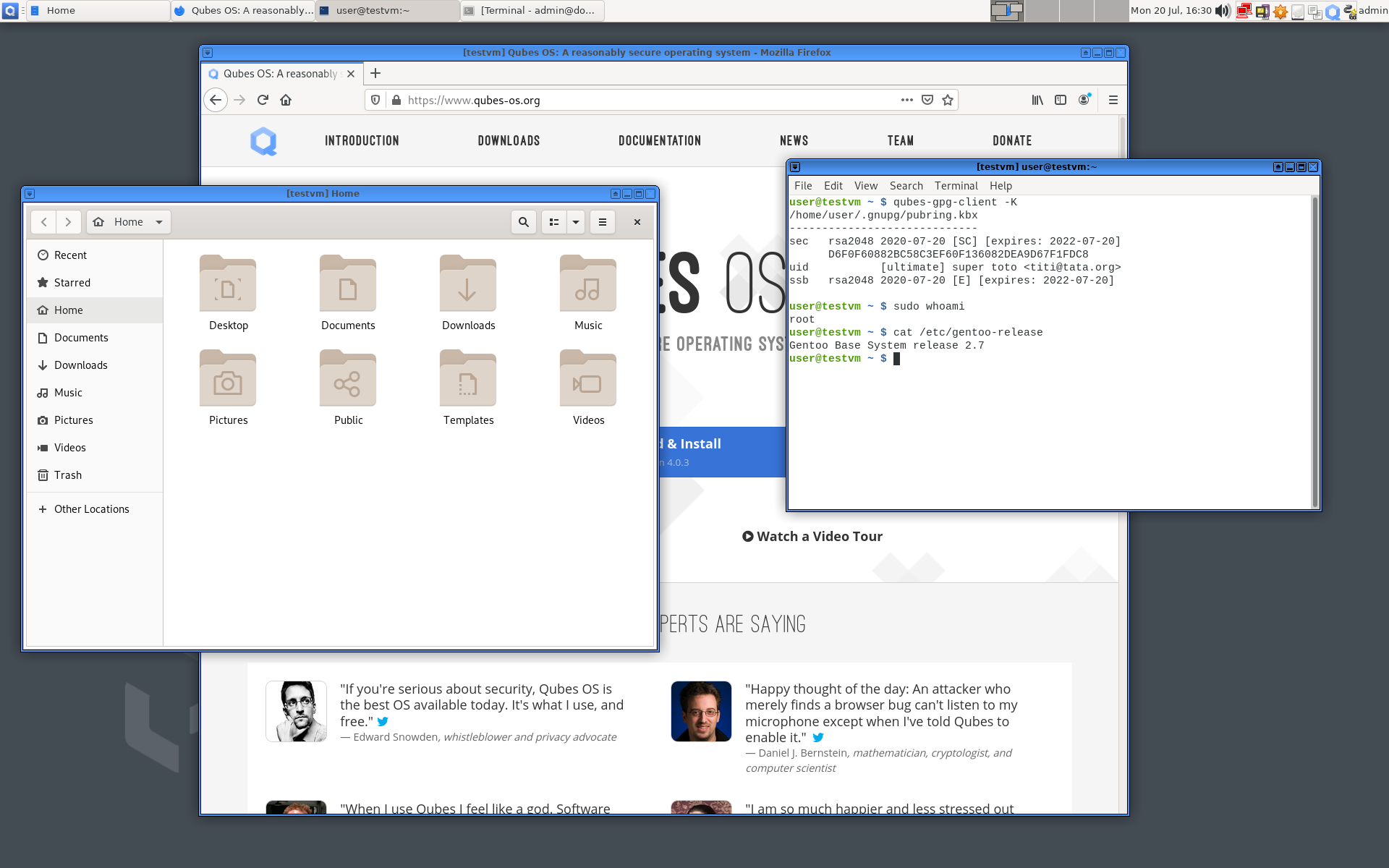The image size is (1389, 868).
Task: Mute audio via the speaker tray icon
Action: pyautogui.click(x=1223, y=11)
